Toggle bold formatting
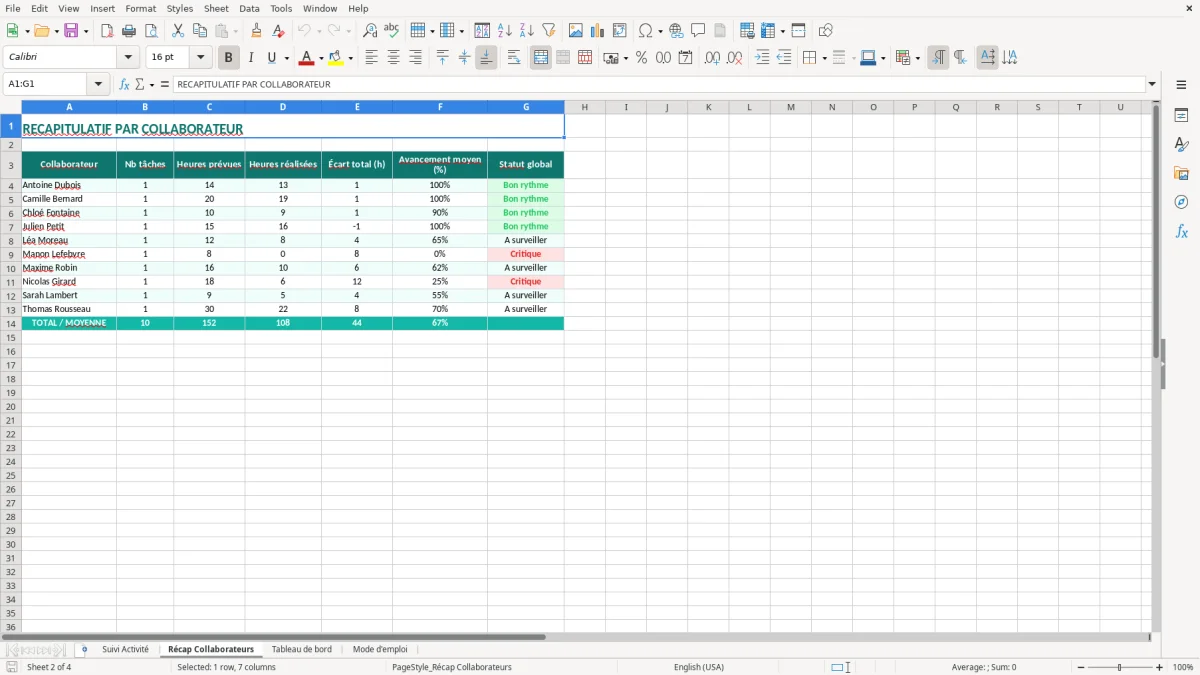The width and height of the screenshot is (1200, 675). pyautogui.click(x=228, y=58)
